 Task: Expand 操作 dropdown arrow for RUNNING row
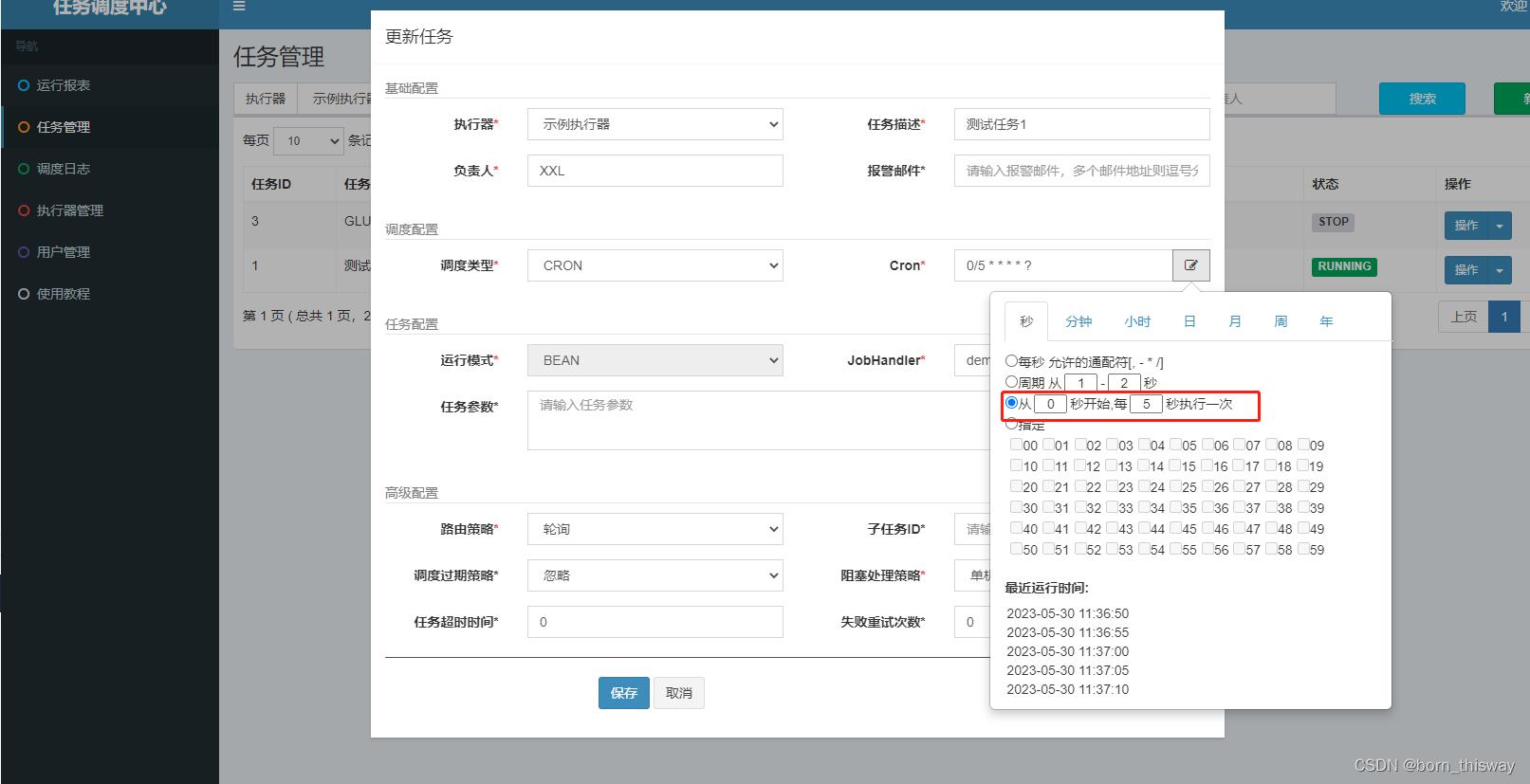click(x=1500, y=270)
